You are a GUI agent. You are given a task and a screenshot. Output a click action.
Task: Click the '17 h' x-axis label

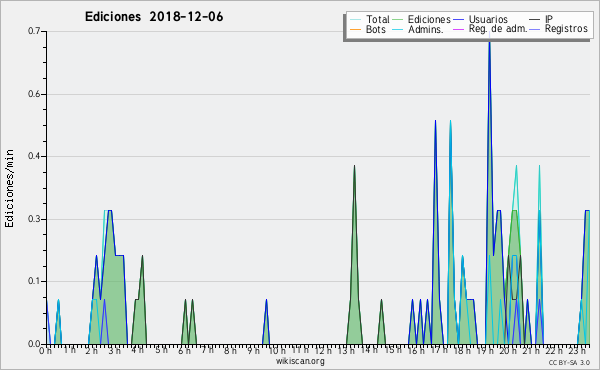click(439, 350)
